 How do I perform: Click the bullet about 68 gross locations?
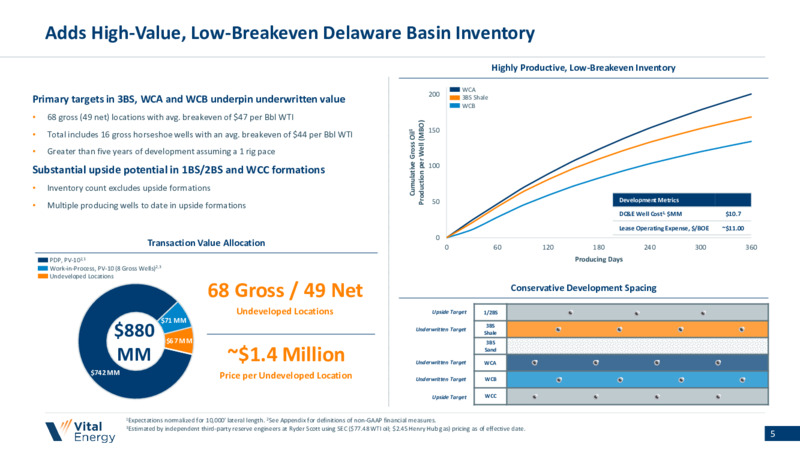(x=170, y=117)
